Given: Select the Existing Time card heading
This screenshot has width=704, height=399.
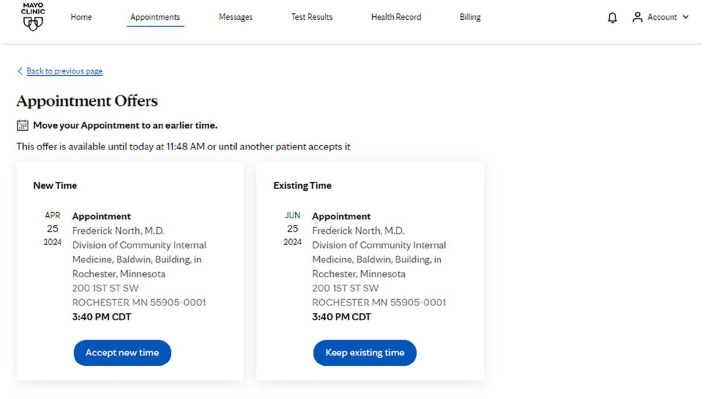Looking at the screenshot, I should (x=302, y=185).
